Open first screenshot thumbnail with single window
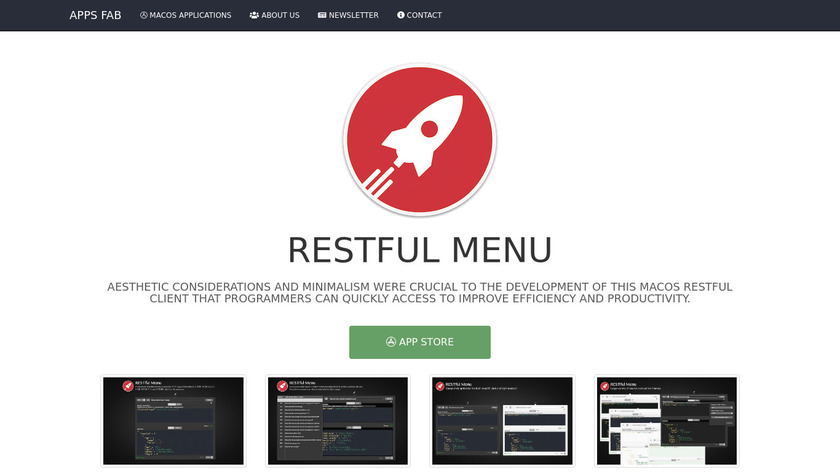This screenshot has width=840, height=472. 174,421
